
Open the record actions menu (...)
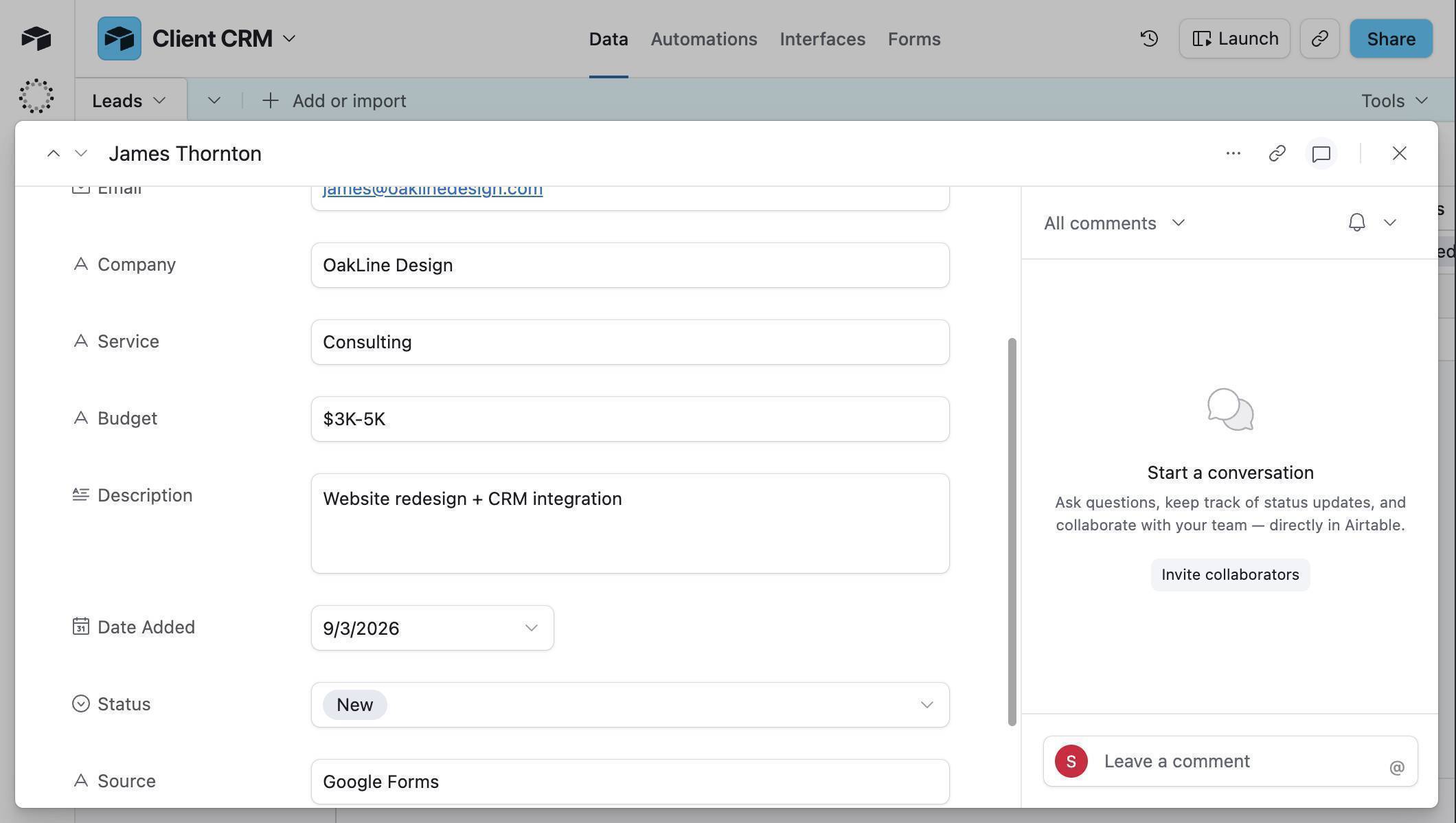point(1233,153)
